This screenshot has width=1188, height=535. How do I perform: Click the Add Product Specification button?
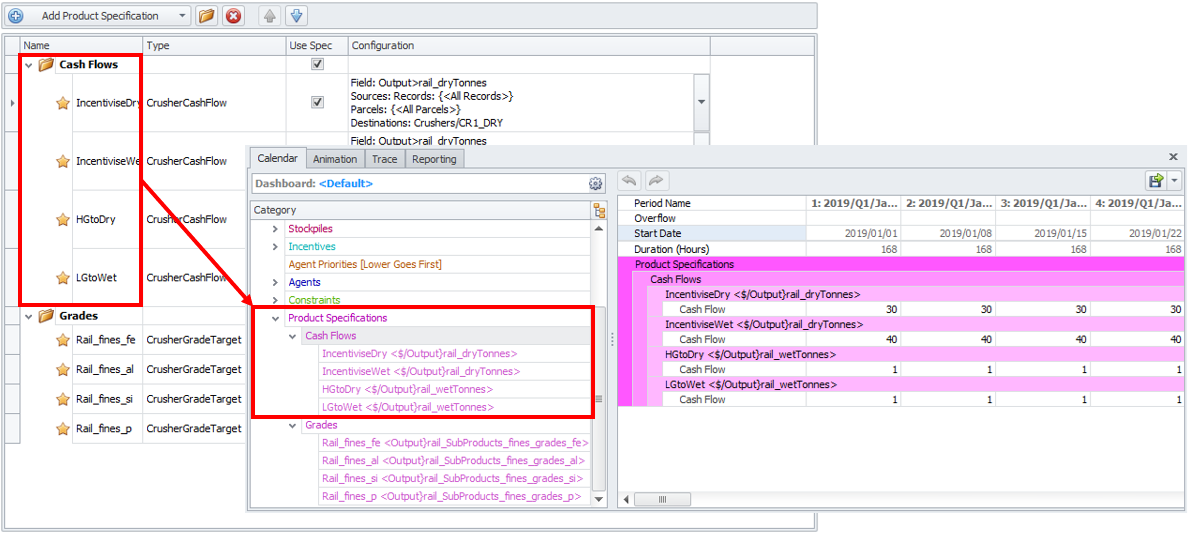[98, 16]
